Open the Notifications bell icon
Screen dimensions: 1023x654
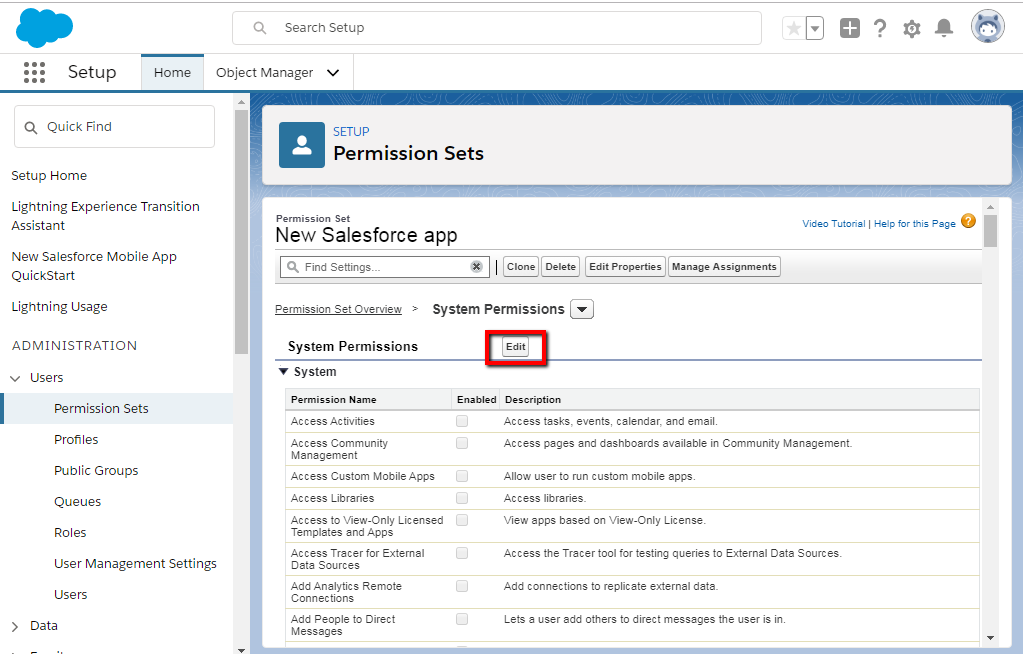(943, 28)
